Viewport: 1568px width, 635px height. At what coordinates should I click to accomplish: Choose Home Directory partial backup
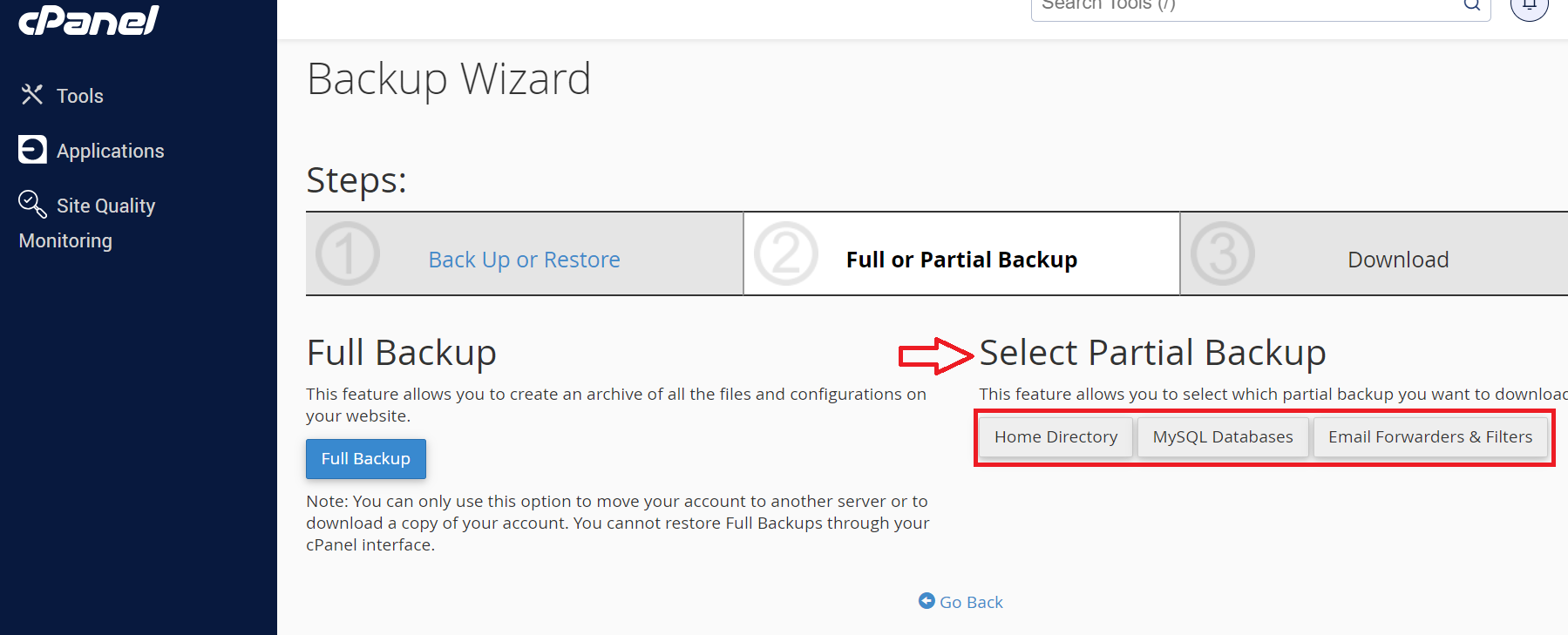1056,437
